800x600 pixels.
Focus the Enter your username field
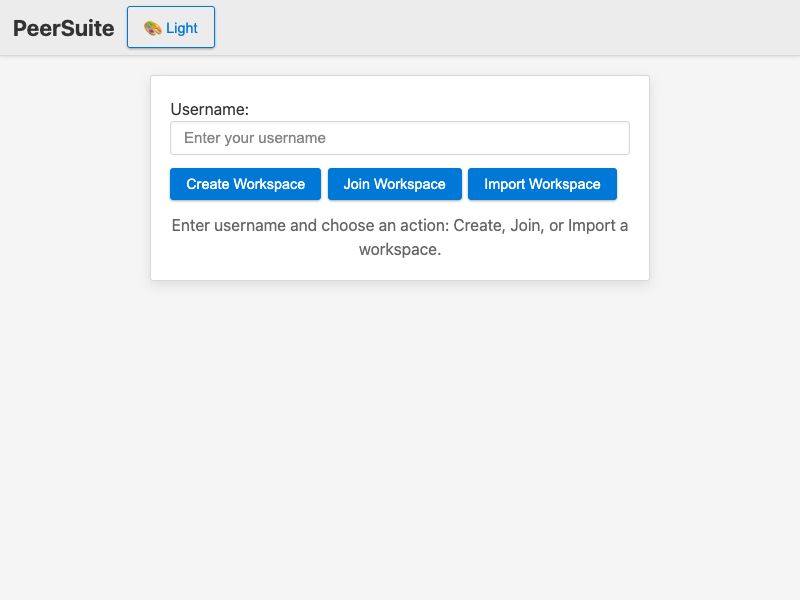pos(400,137)
